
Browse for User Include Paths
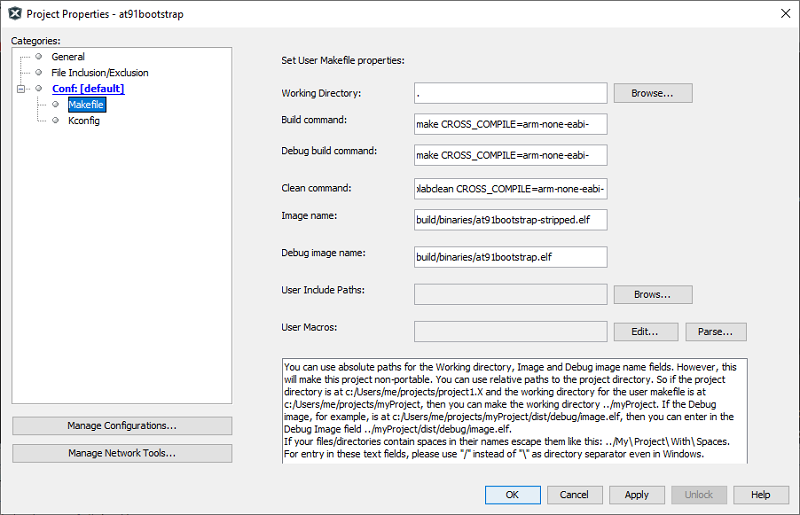click(x=652, y=294)
